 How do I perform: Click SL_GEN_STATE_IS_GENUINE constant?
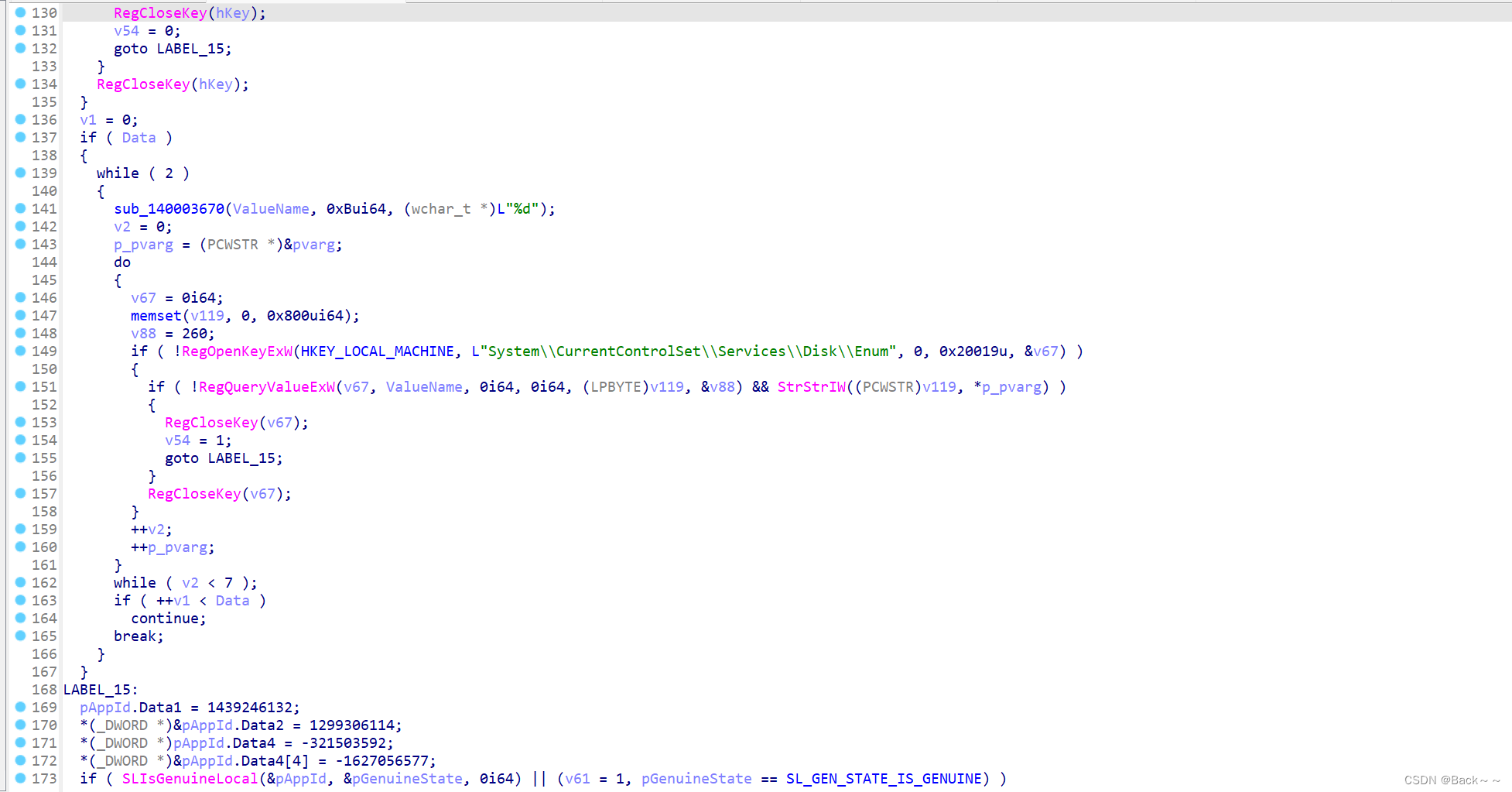point(884,779)
